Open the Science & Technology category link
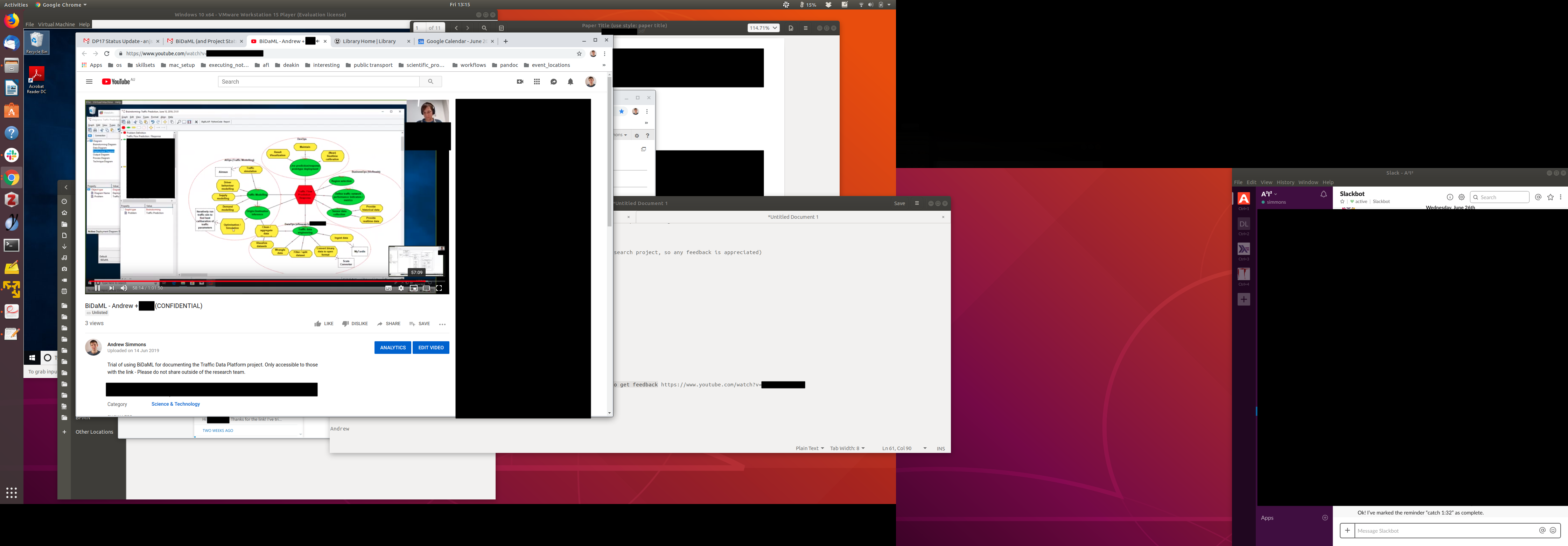 click(x=175, y=404)
